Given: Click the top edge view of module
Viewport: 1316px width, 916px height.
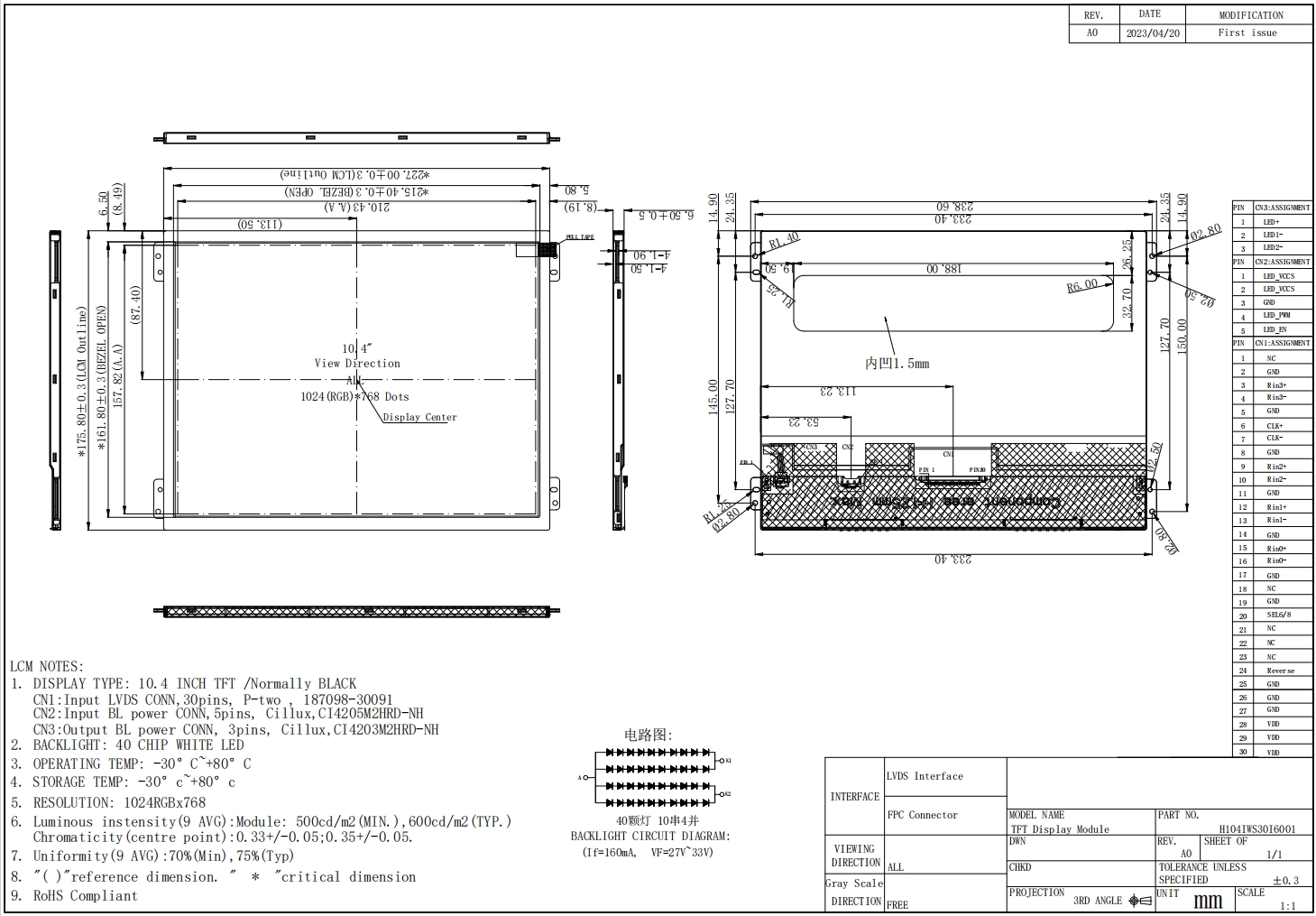Looking at the screenshot, I should tap(356, 138).
